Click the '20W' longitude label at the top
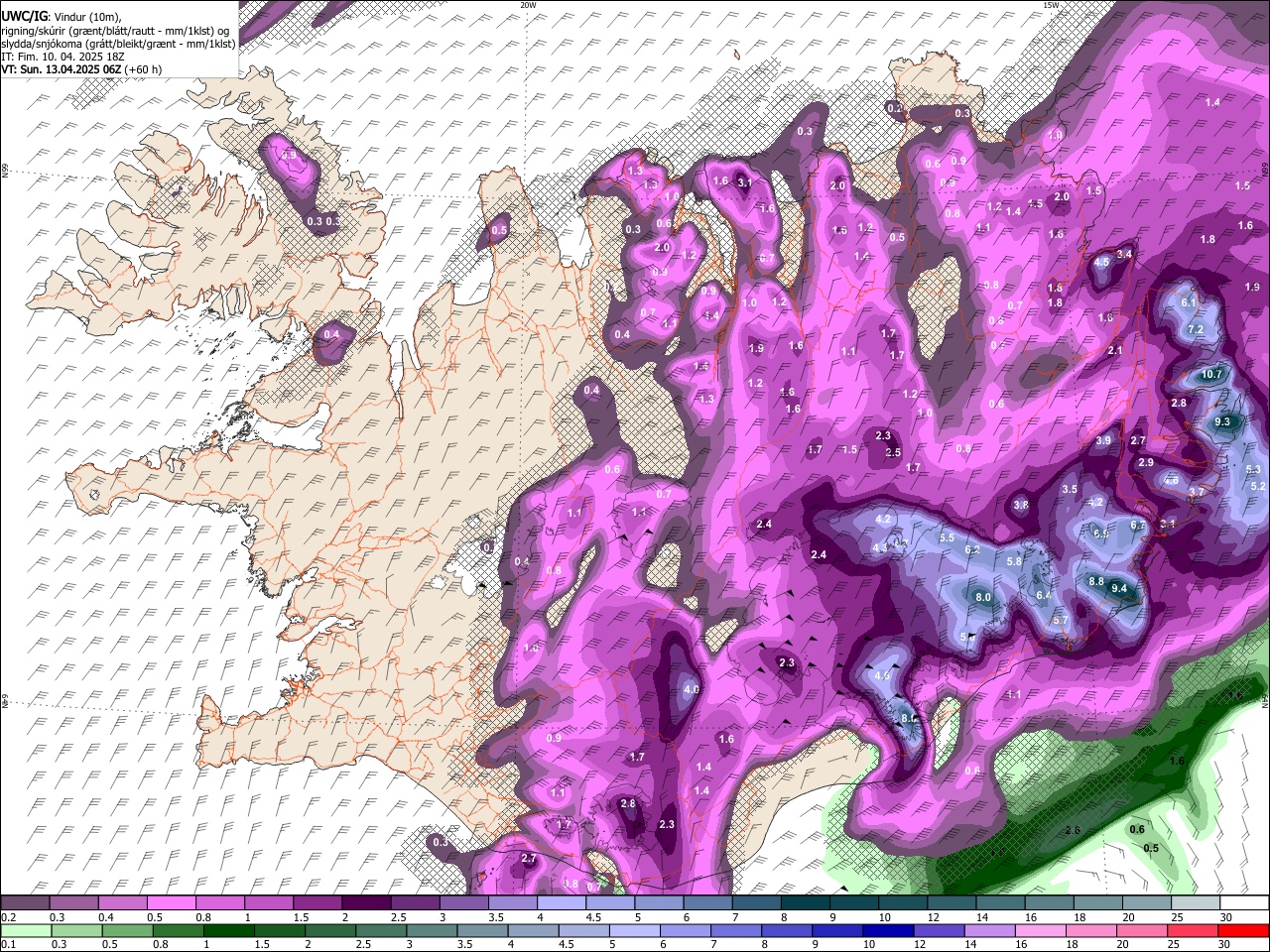Image resolution: width=1270 pixels, height=952 pixels. pyautogui.click(x=528, y=5)
